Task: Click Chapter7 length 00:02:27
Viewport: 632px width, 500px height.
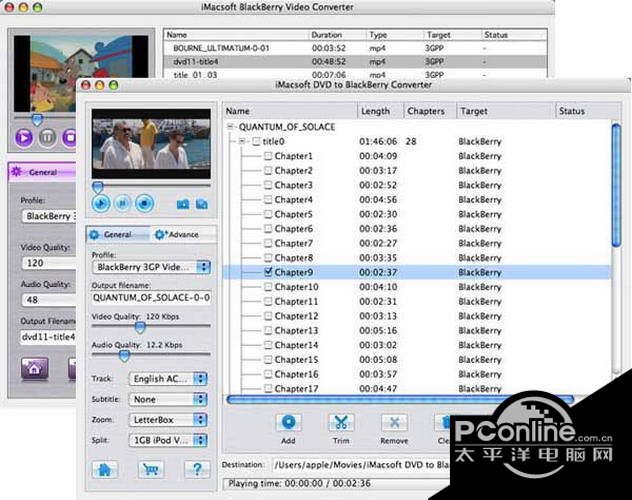Action: coord(378,243)
